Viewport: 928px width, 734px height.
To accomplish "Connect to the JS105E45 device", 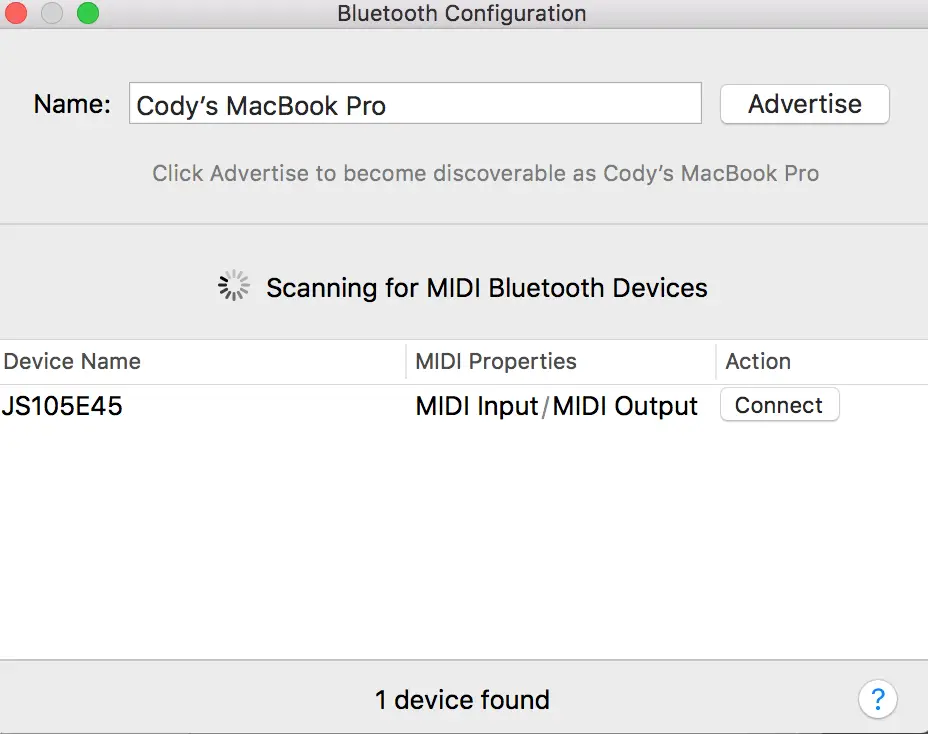I will tap(779, 405).
